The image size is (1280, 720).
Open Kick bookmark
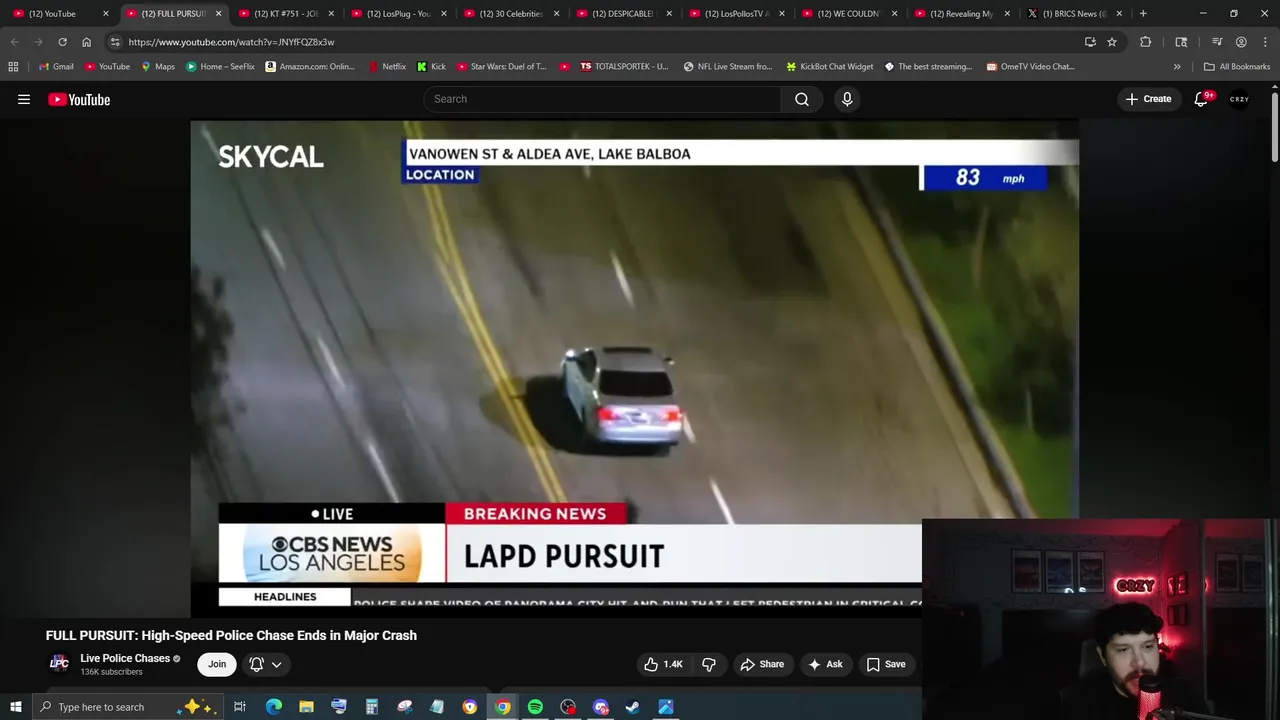431,67
